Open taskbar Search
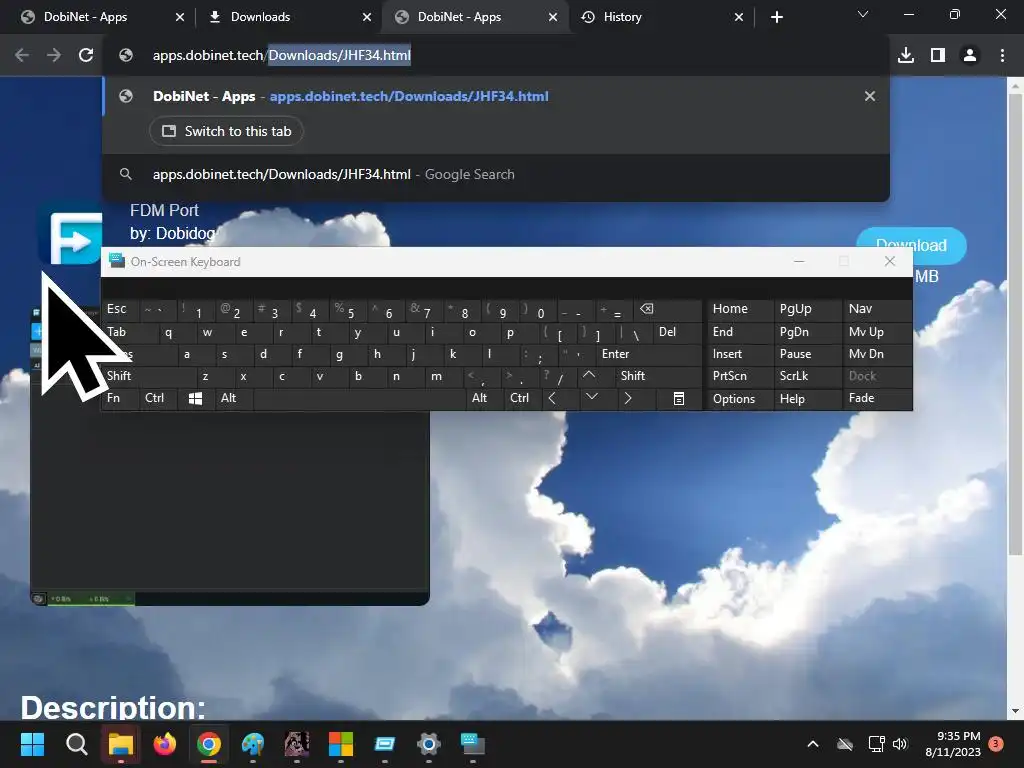This screenshot has width=1024, height=768. (x=76, y=744)
